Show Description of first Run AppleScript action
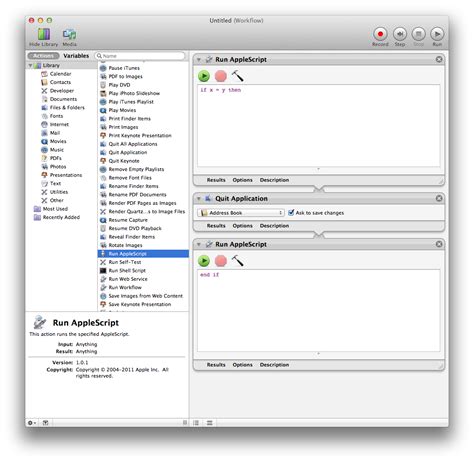The image size is (474, 462). (x=274, y=180)
